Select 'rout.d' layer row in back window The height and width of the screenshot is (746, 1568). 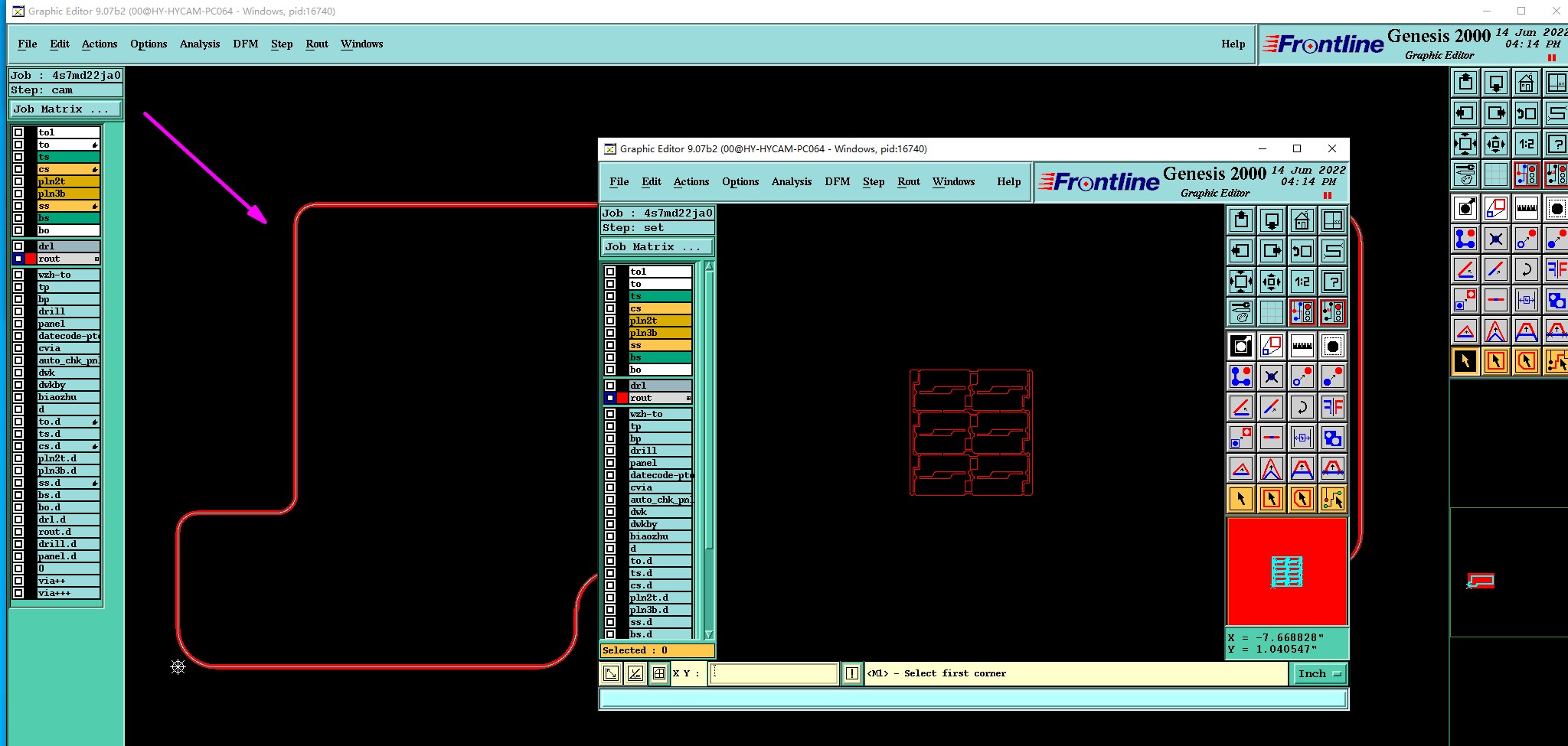(x=69, y=532)
